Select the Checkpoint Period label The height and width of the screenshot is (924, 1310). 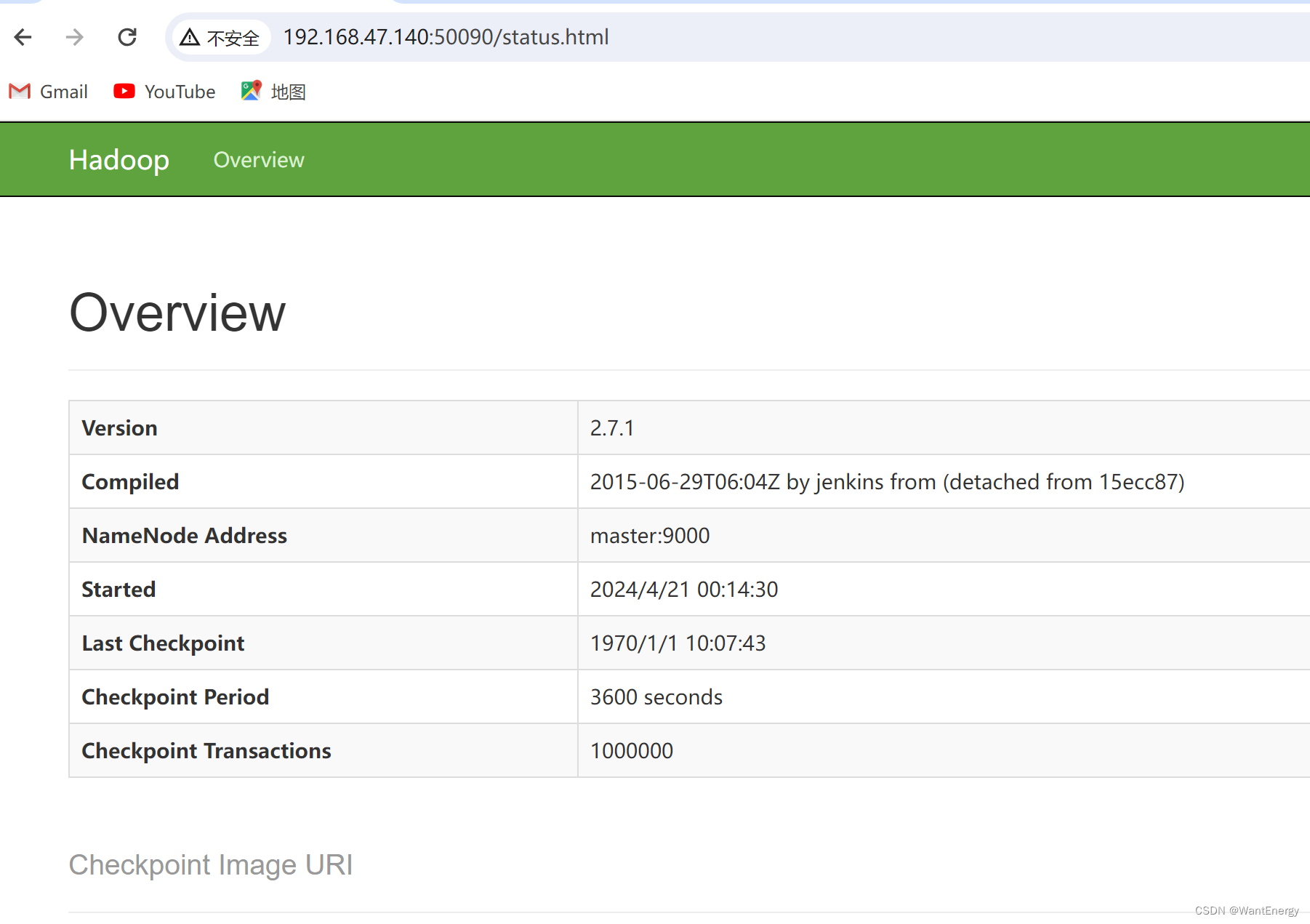pos(175,697)
